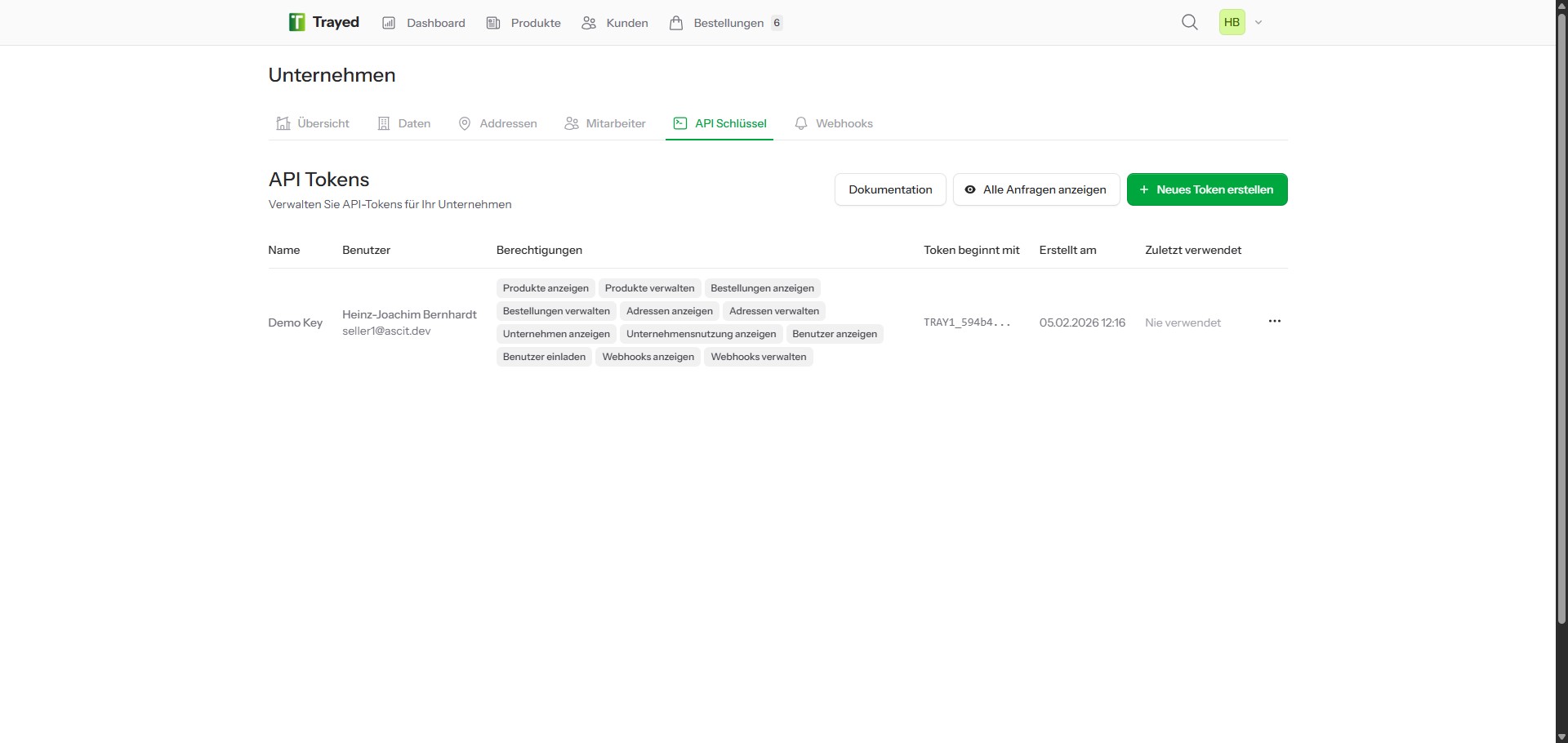This screenshot has height=743, width=1568.
Task: Open the three-dot menu for Demo Key
Action: point(1274,321)
